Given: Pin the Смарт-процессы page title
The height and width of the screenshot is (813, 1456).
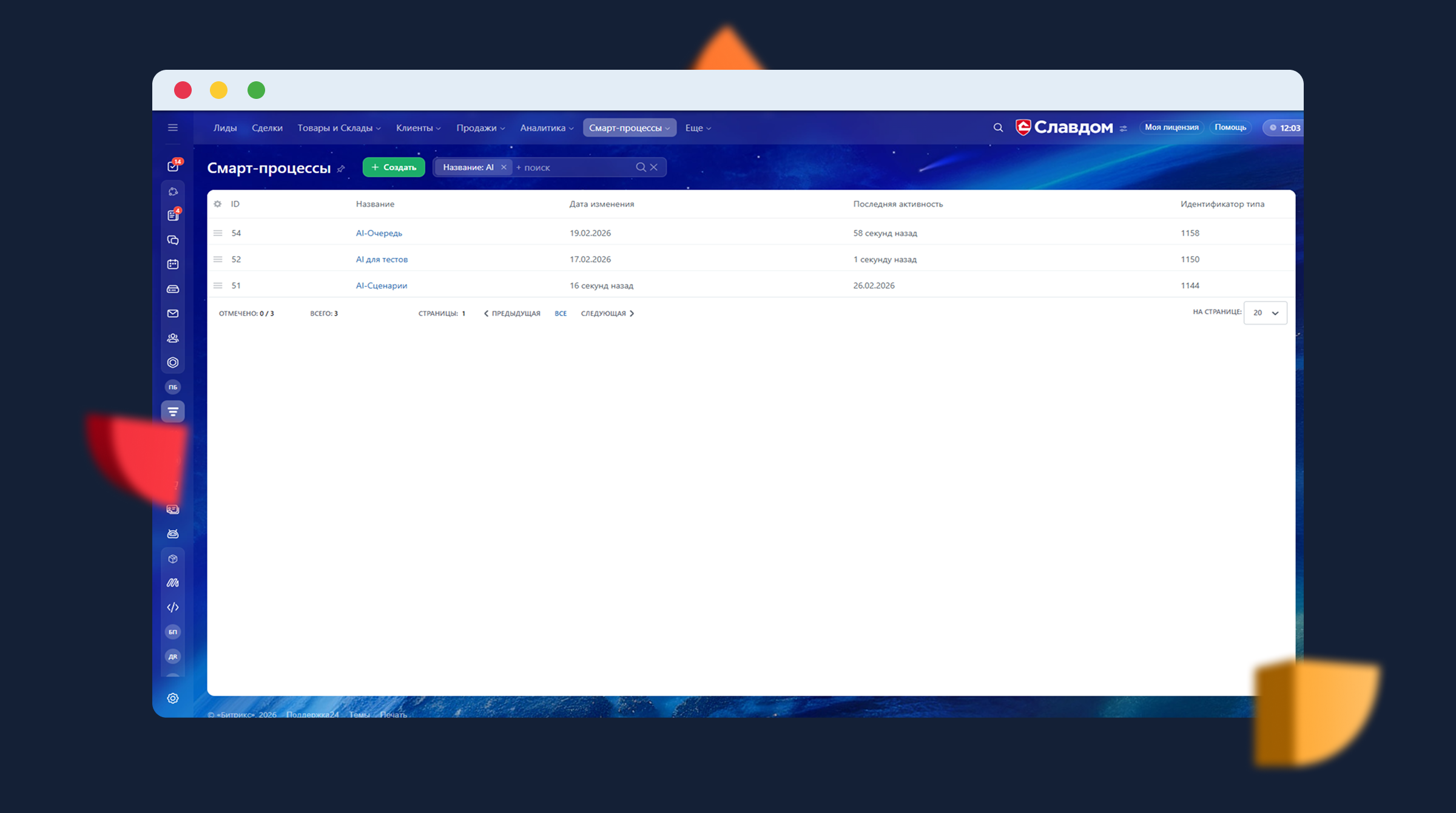Looking at the screenshot, I should coord(341,169).
